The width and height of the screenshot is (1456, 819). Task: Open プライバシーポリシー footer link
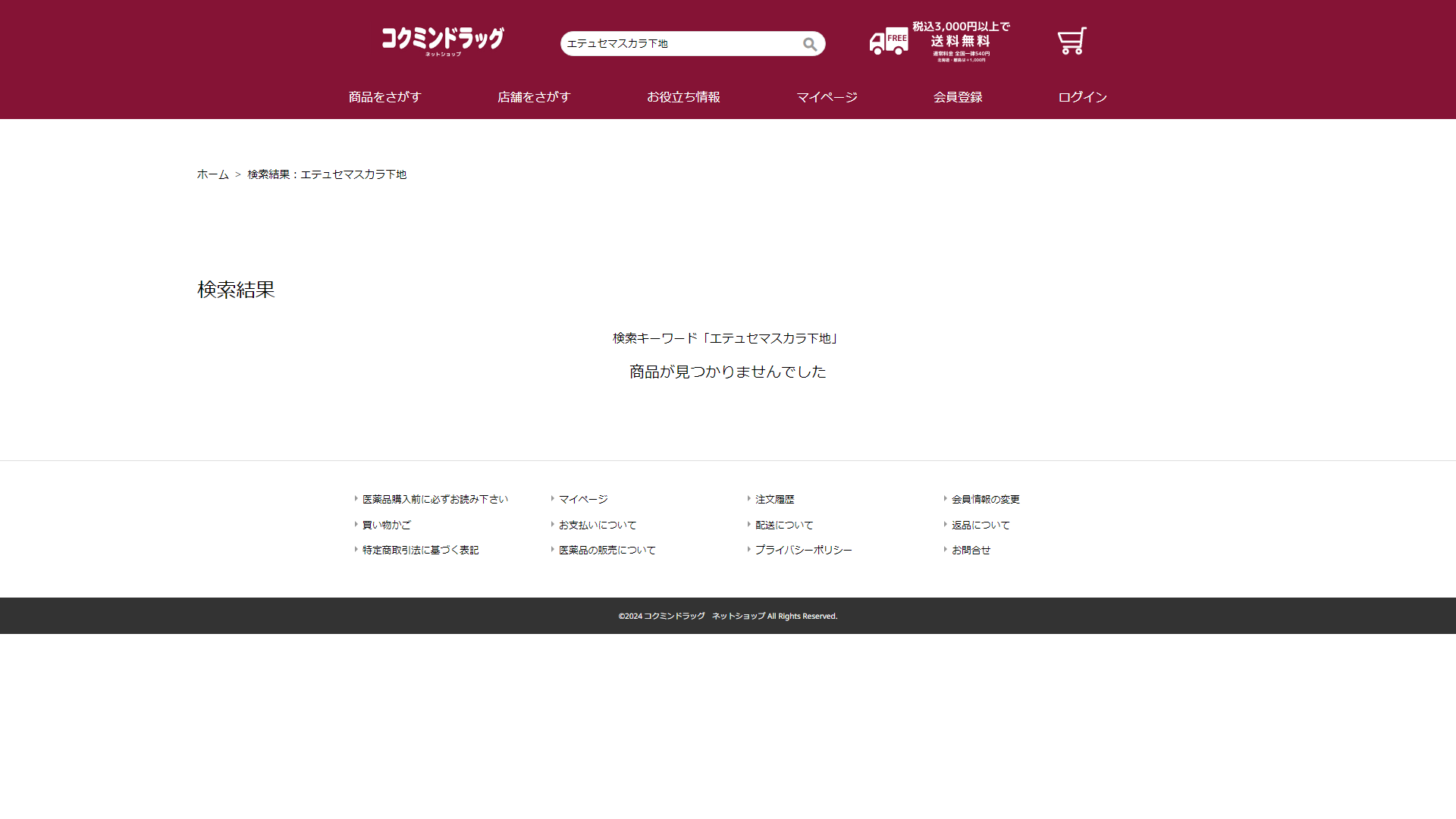click(x=803, y=550)
